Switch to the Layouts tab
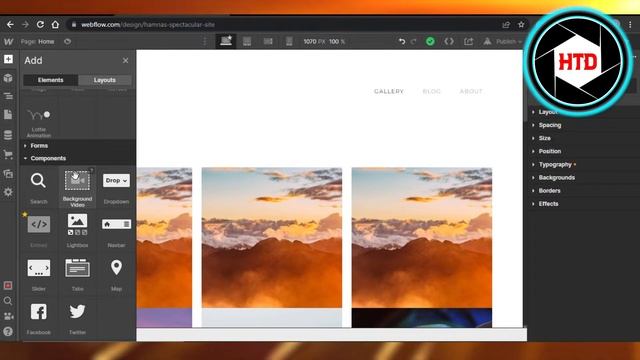Screen dimensions: 640x360 (105, 80)
